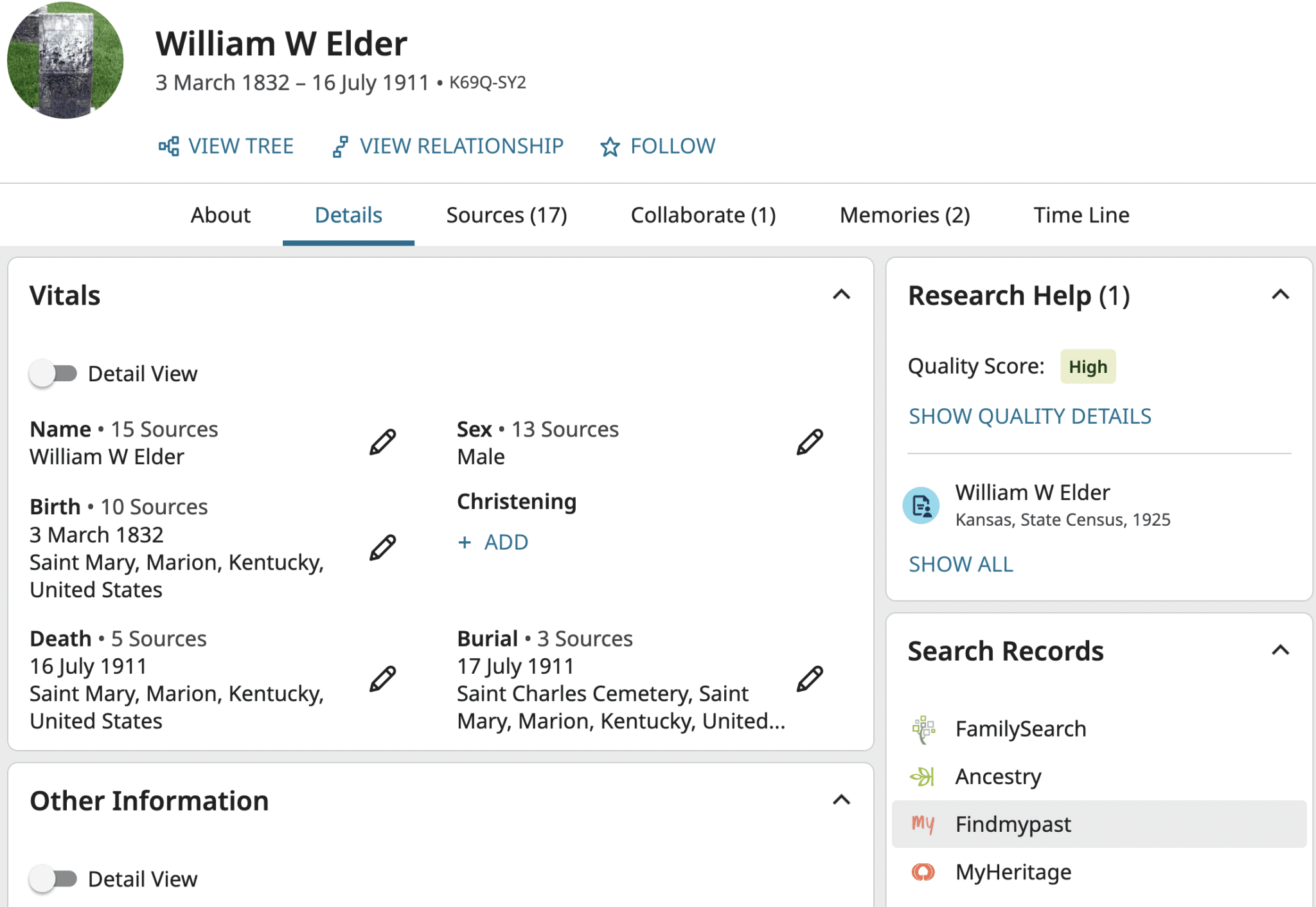This screenshot has width=1316, height=907.
Task: Switch to the Sources (17) tab
Action: pos(506,215)
